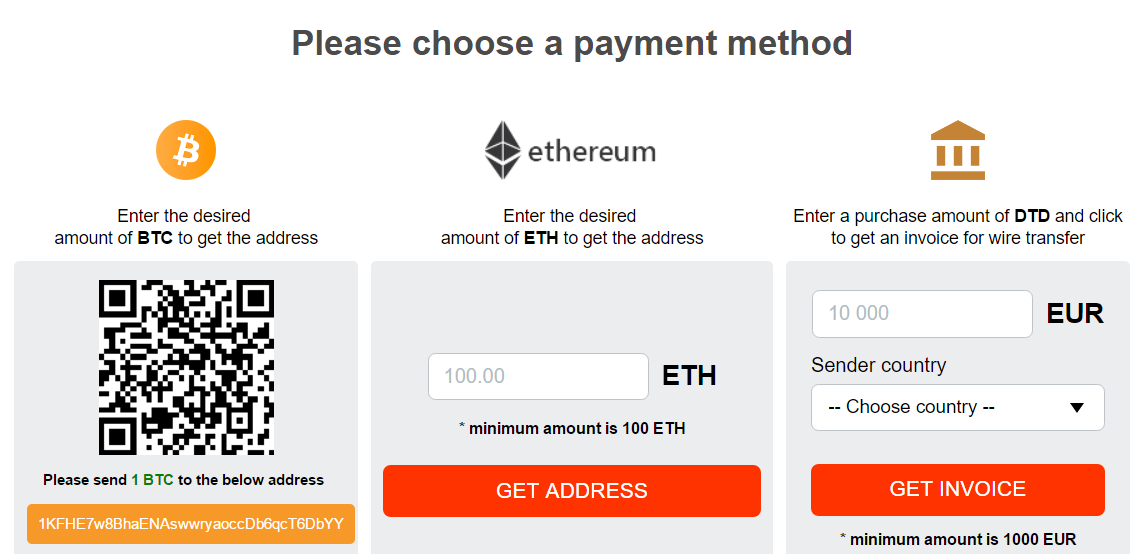This screenshot has width=1142, height=554.
Task: Click the 'minimum amount is 100 ETH' note
Action: (x=572, y=428)
